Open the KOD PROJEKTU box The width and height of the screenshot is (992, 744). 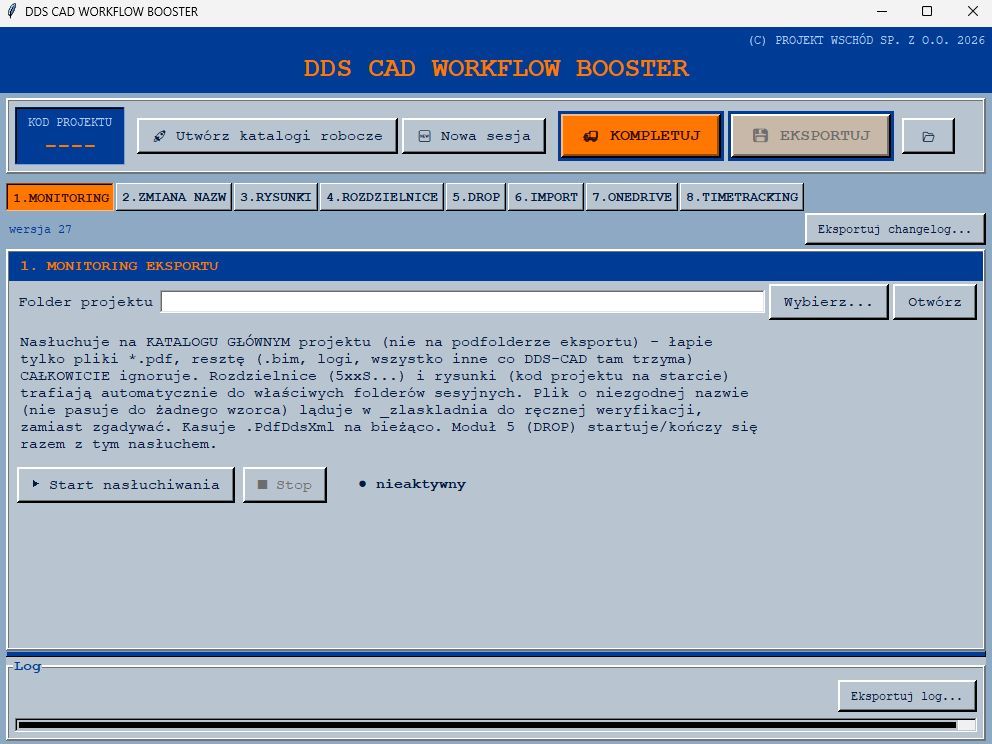(70, 135)
